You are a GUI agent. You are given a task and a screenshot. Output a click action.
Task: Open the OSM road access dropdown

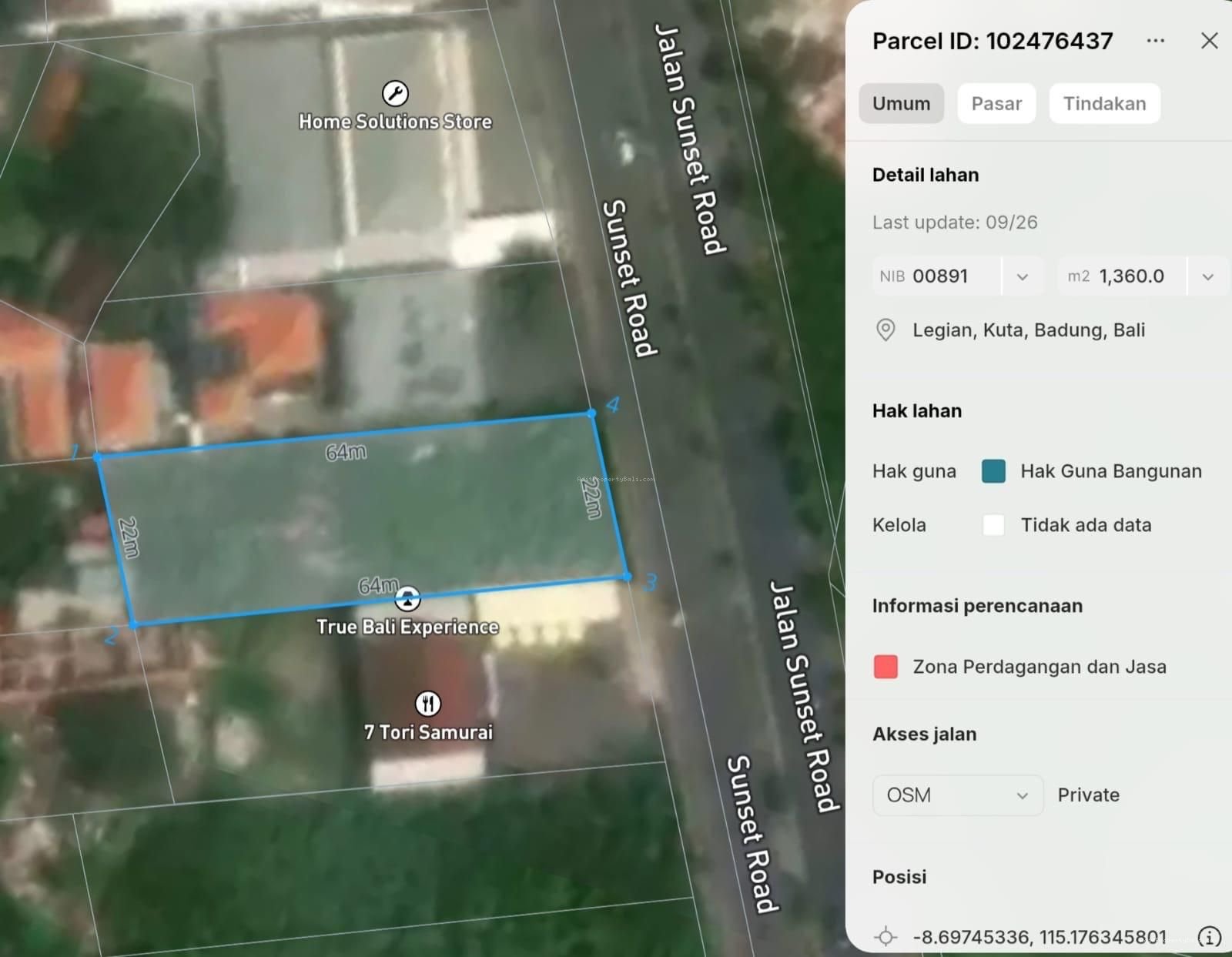click(x=958, y=795)
